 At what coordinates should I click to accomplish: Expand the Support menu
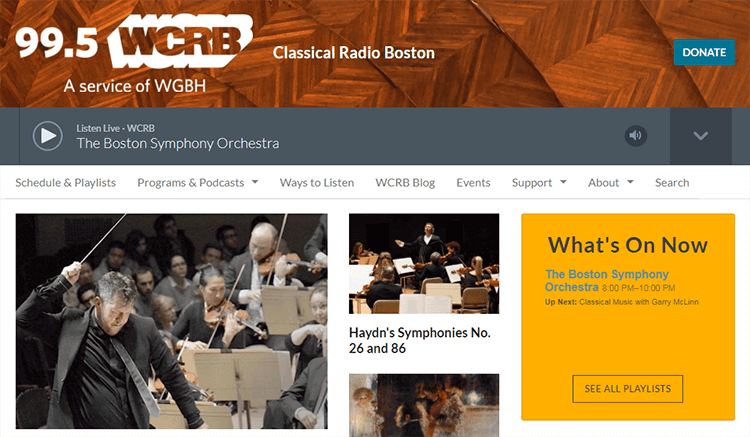[x=539, y=183]
